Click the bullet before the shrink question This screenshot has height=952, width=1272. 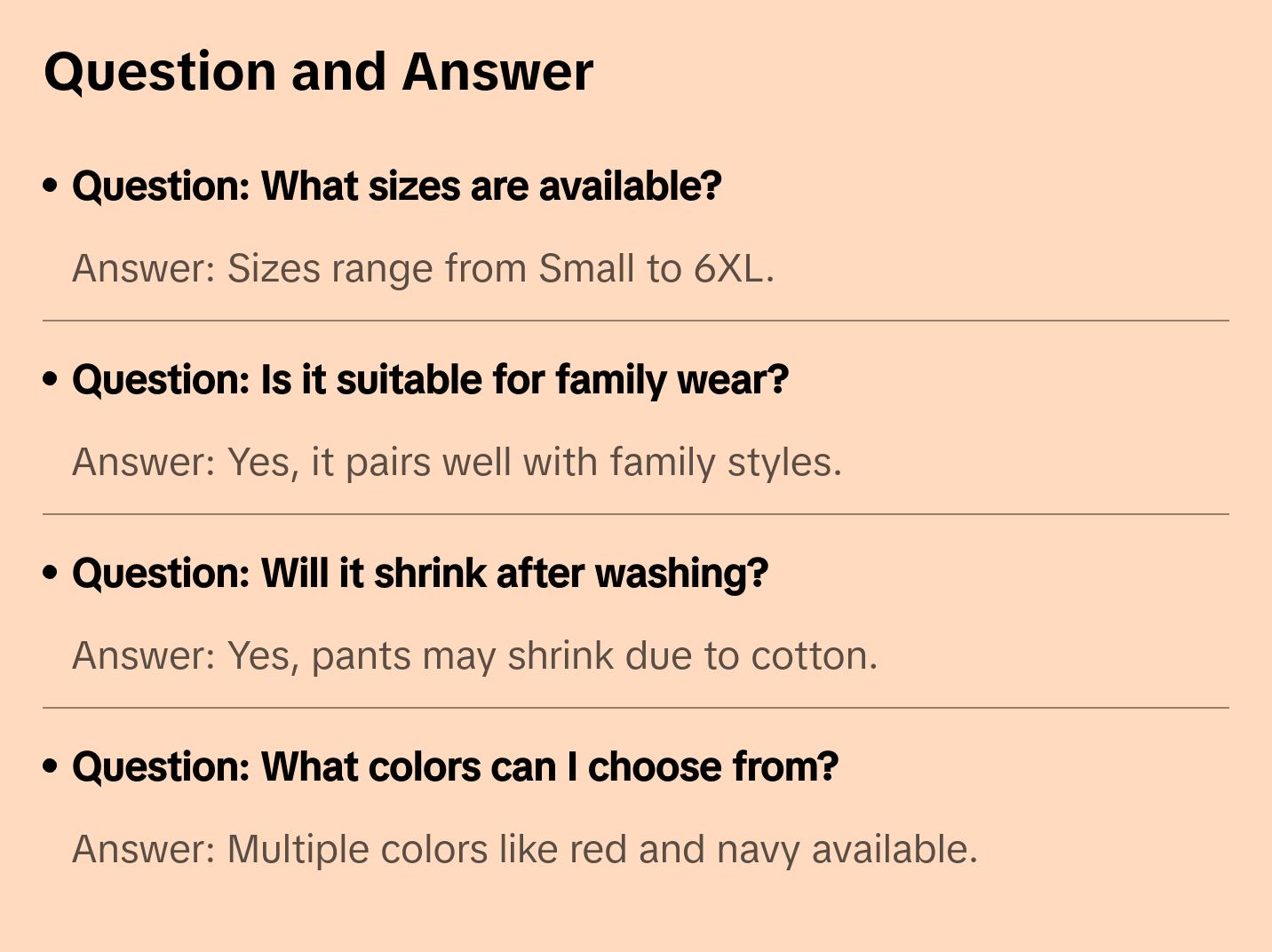[x=51, y=573]
